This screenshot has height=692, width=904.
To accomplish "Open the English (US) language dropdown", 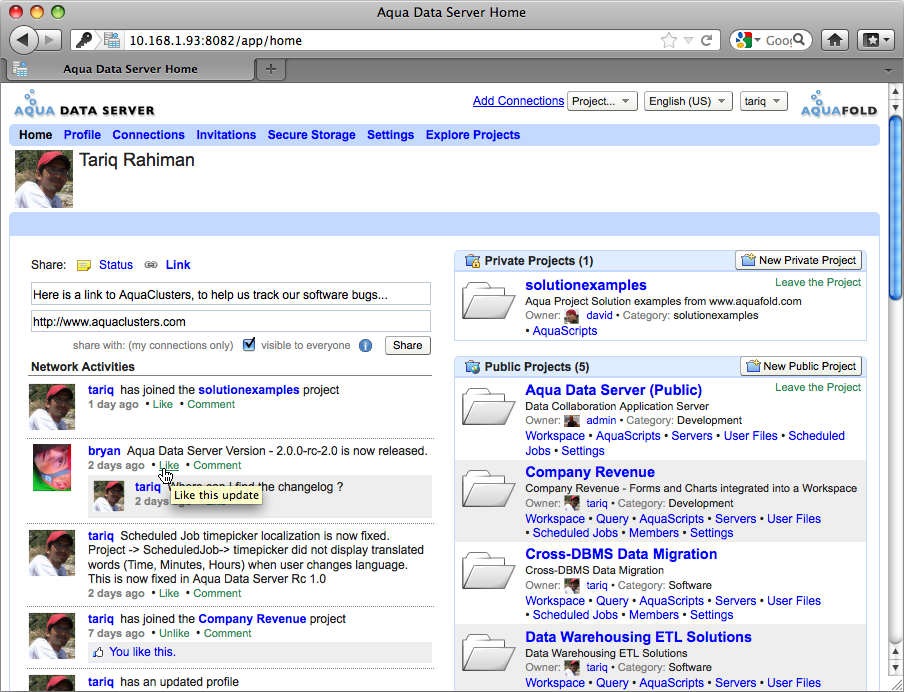I will [688, 101].
